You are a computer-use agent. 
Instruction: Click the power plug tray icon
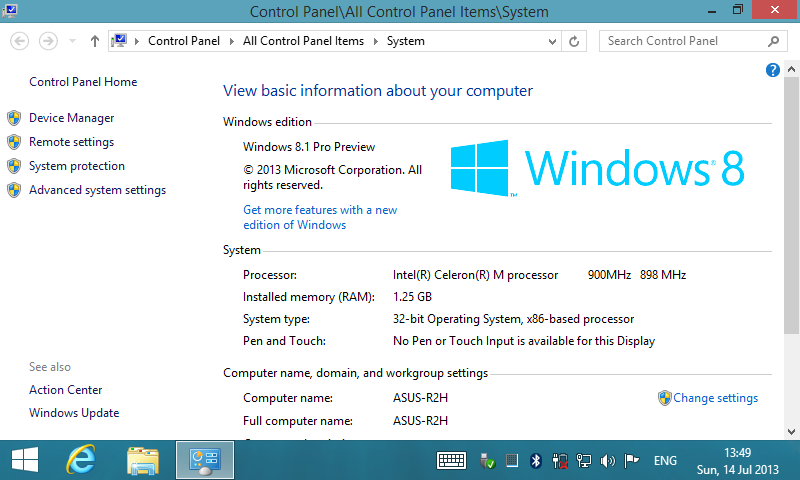coord(560,461)
